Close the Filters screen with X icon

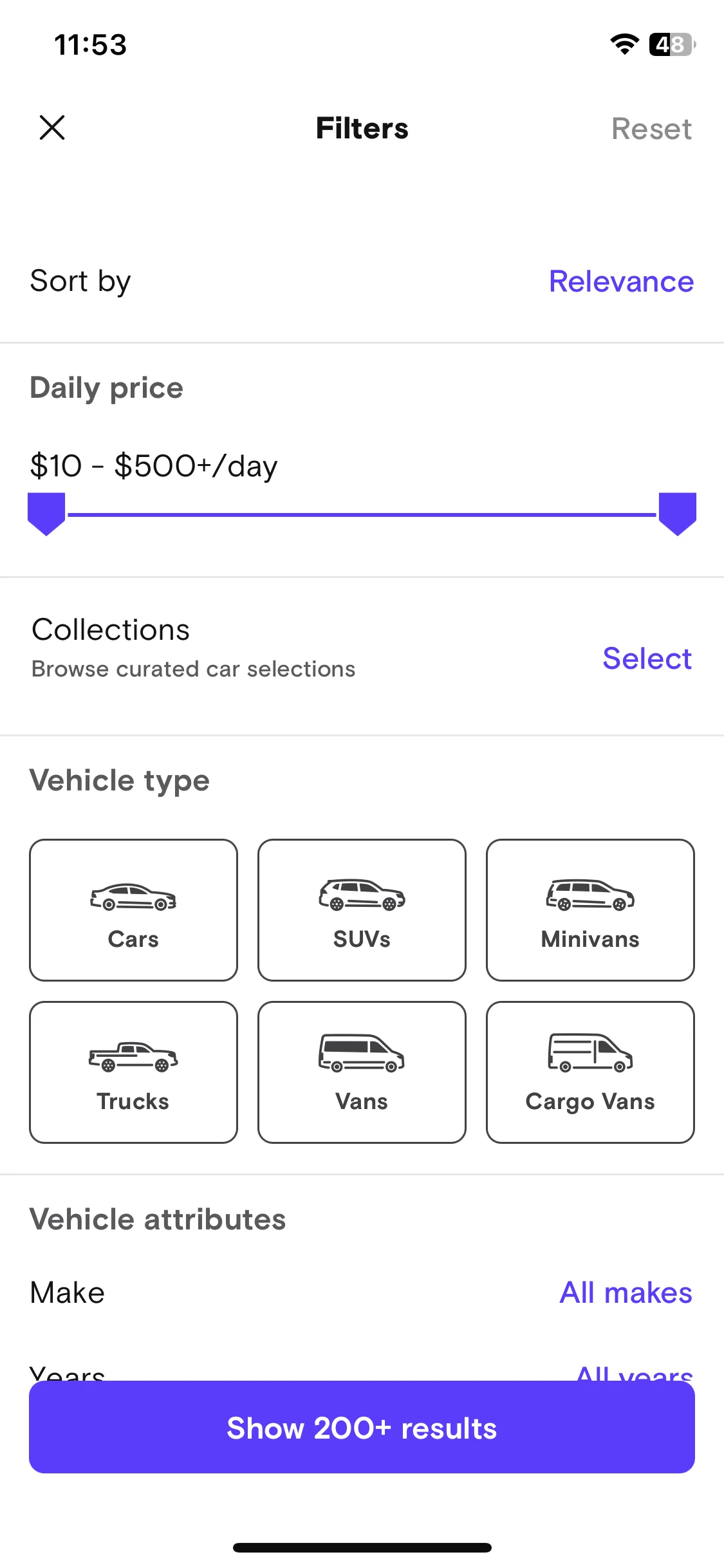(52, 127)
